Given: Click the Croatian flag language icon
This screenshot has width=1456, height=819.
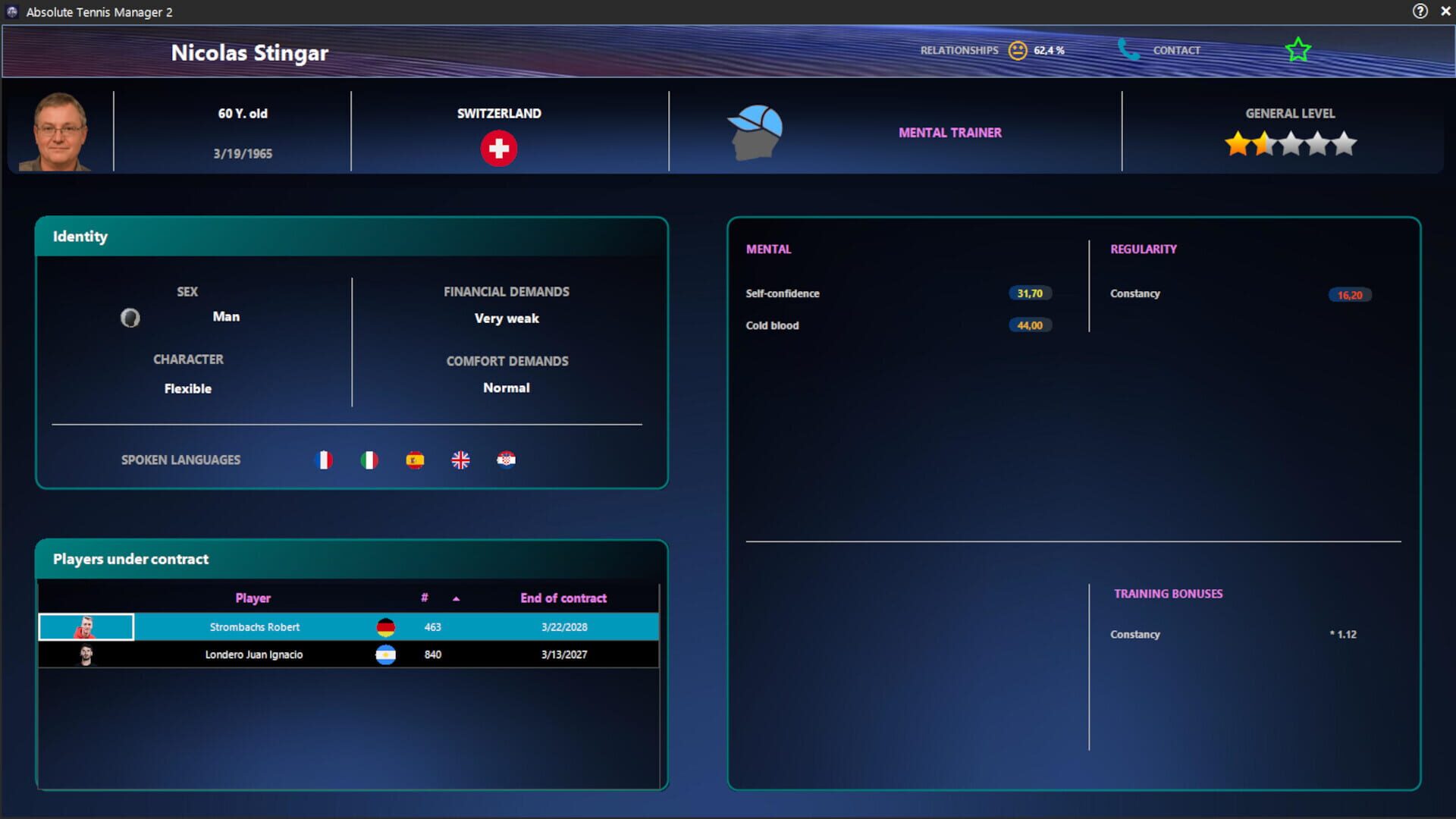Looking at the screenshot, I should pos(507,460).
